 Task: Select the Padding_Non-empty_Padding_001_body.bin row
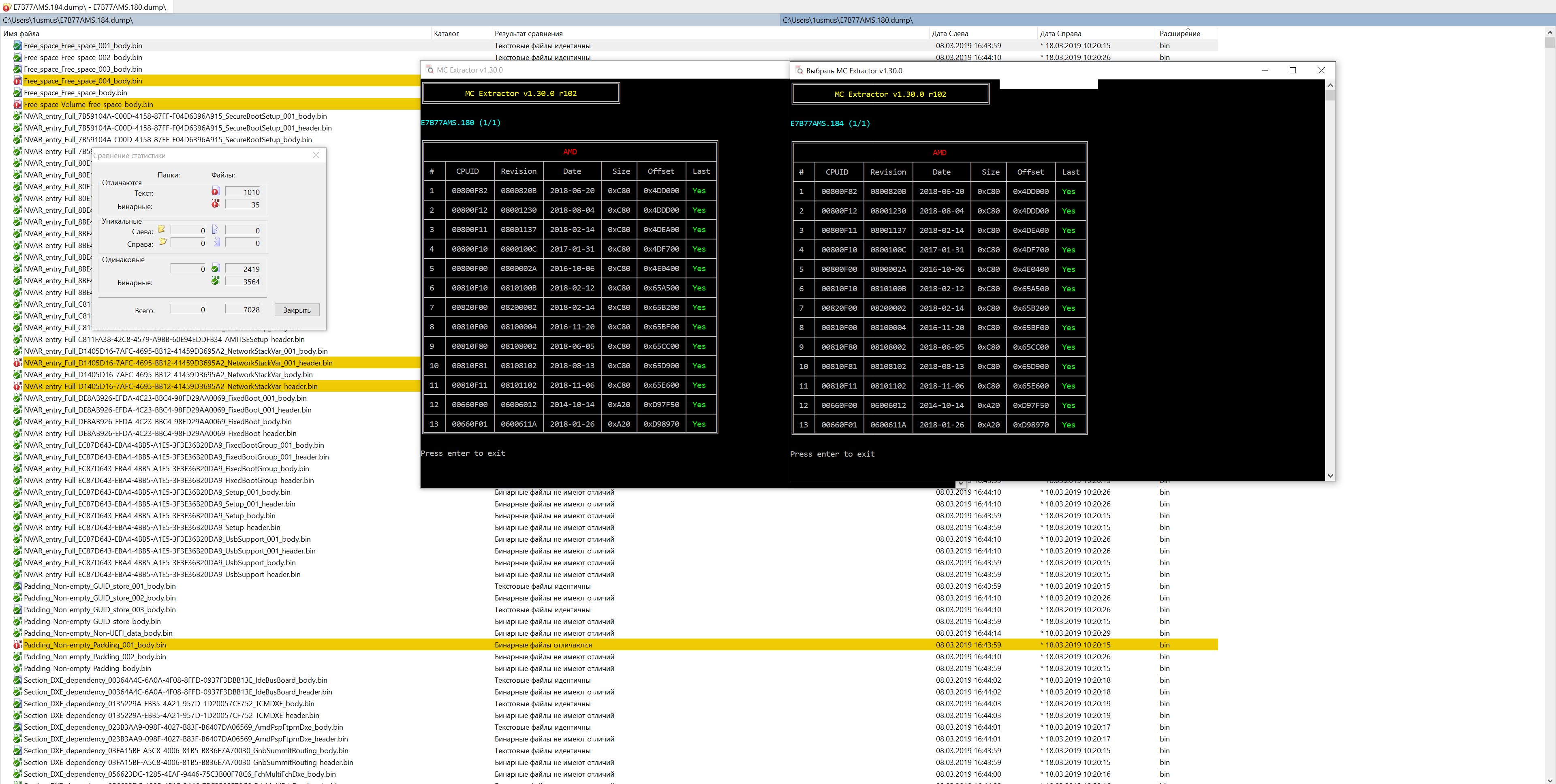[95, 645]
